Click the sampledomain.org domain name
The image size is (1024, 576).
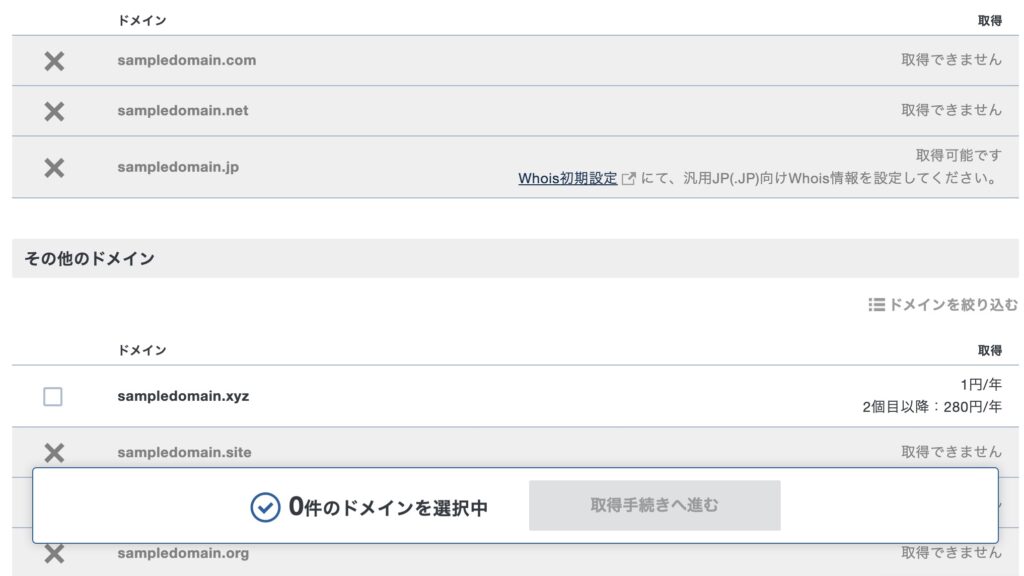(x=183, y=553)
